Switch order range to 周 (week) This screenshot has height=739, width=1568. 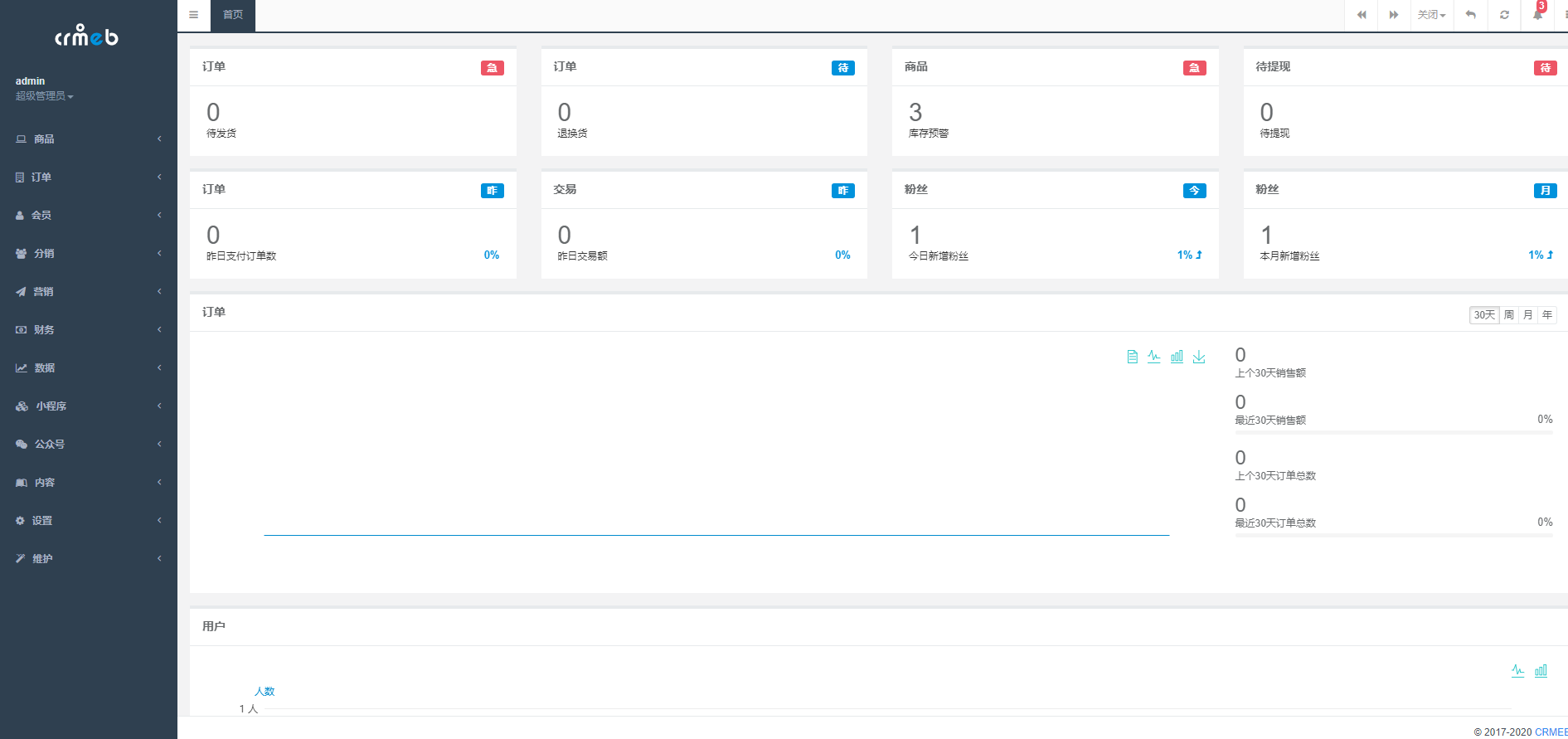coord(1509,315)
